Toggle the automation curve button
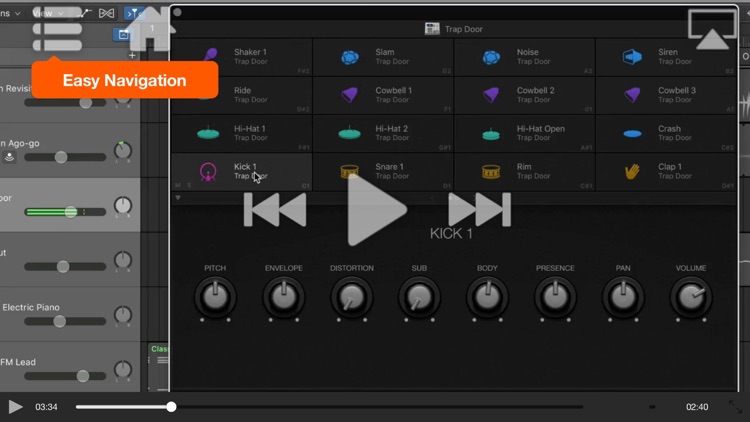 [84, 13]
